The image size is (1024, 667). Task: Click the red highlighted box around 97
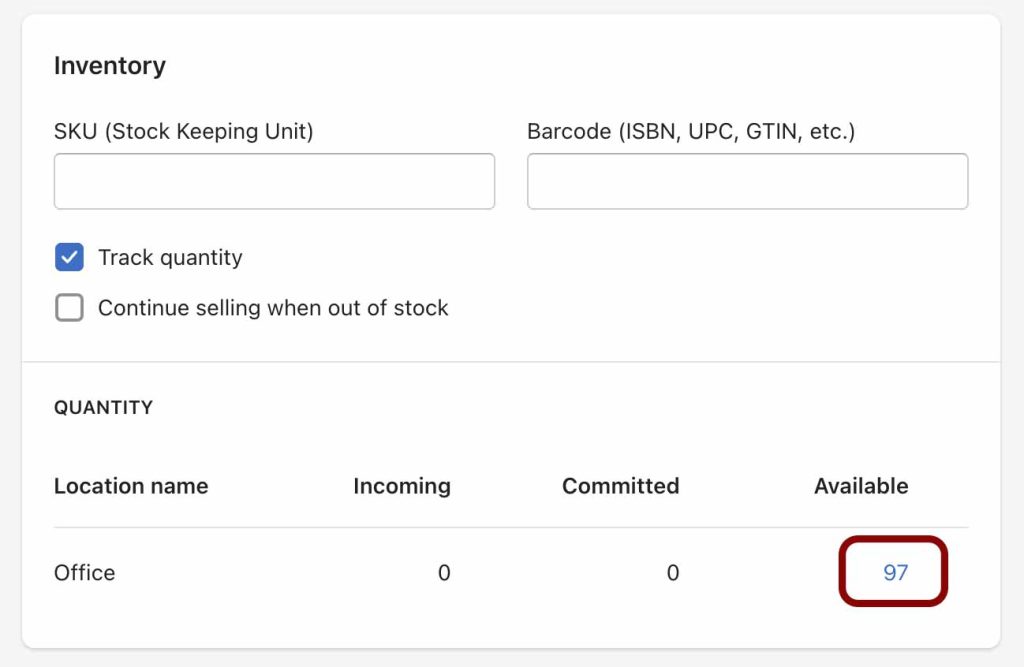coord(893,571)
